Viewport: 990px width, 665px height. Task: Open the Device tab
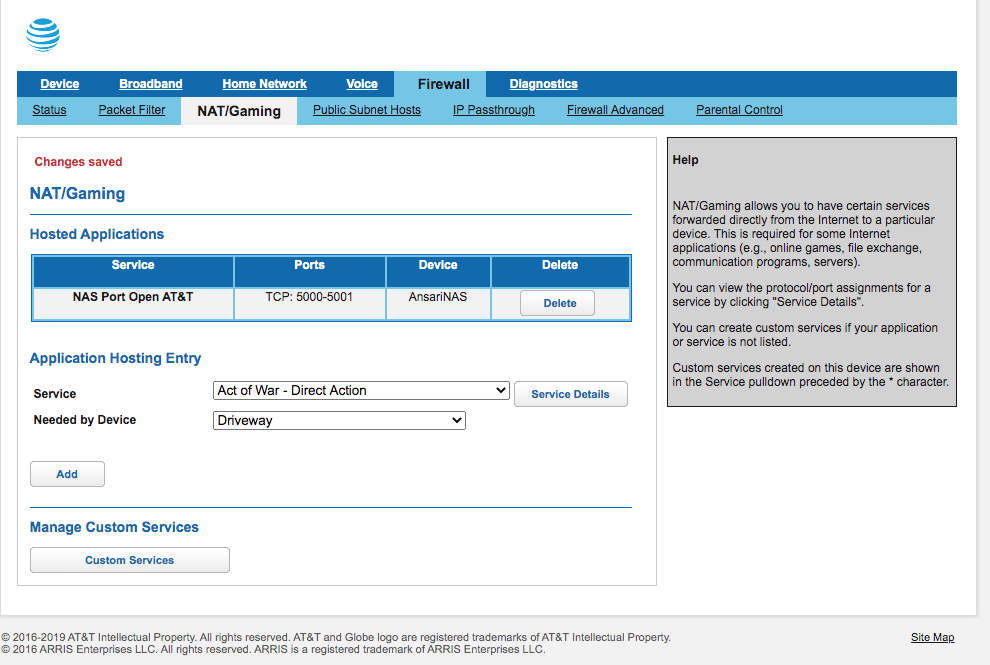pos(59,84)
